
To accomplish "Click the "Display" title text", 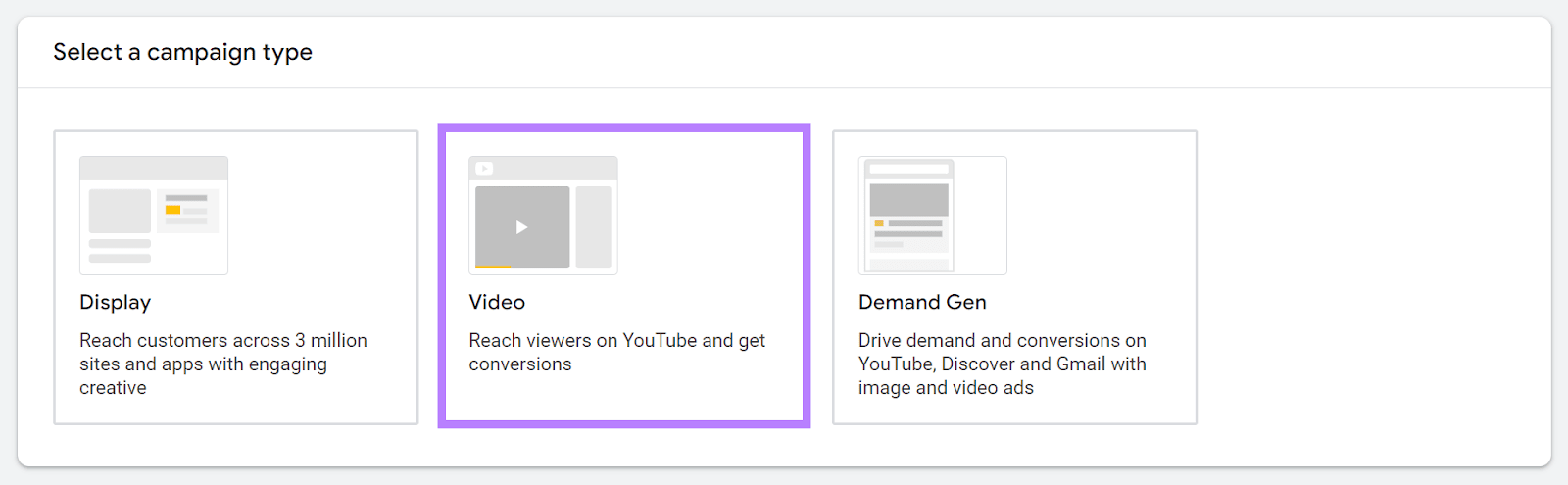I will 116,303.
